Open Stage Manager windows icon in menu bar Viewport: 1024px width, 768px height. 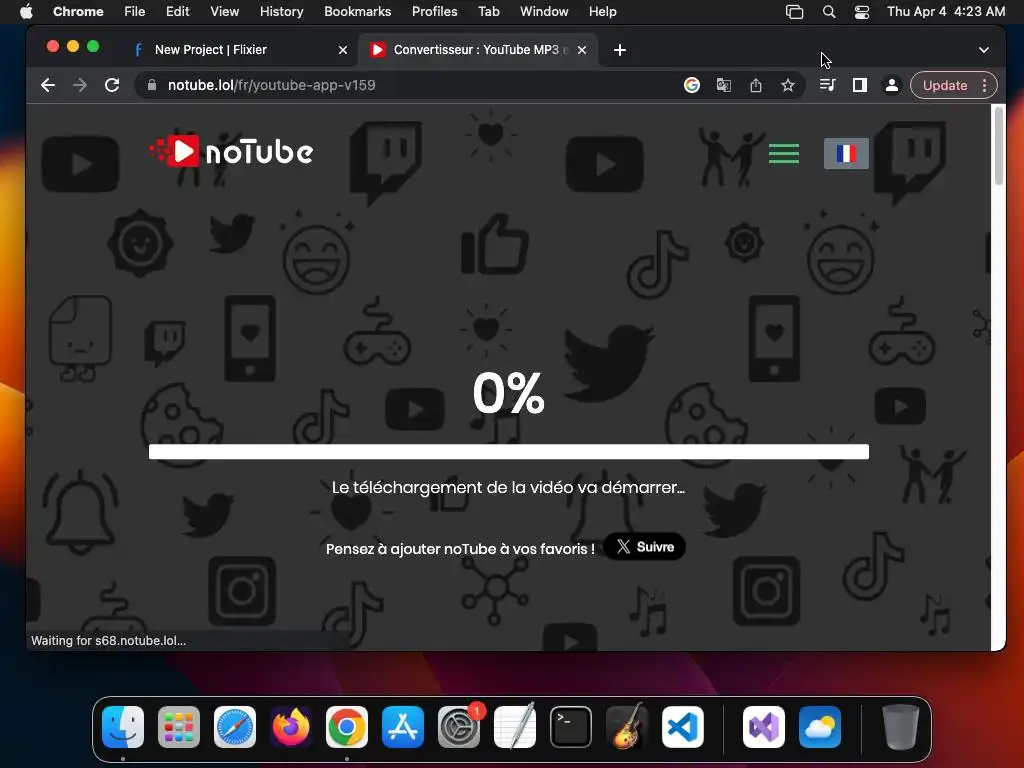(794, 12)
